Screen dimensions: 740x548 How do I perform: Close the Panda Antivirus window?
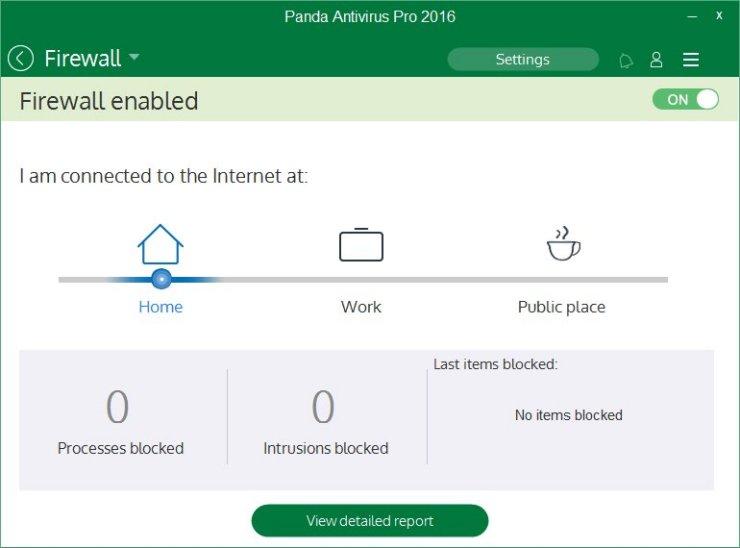[x=719, y=17]
